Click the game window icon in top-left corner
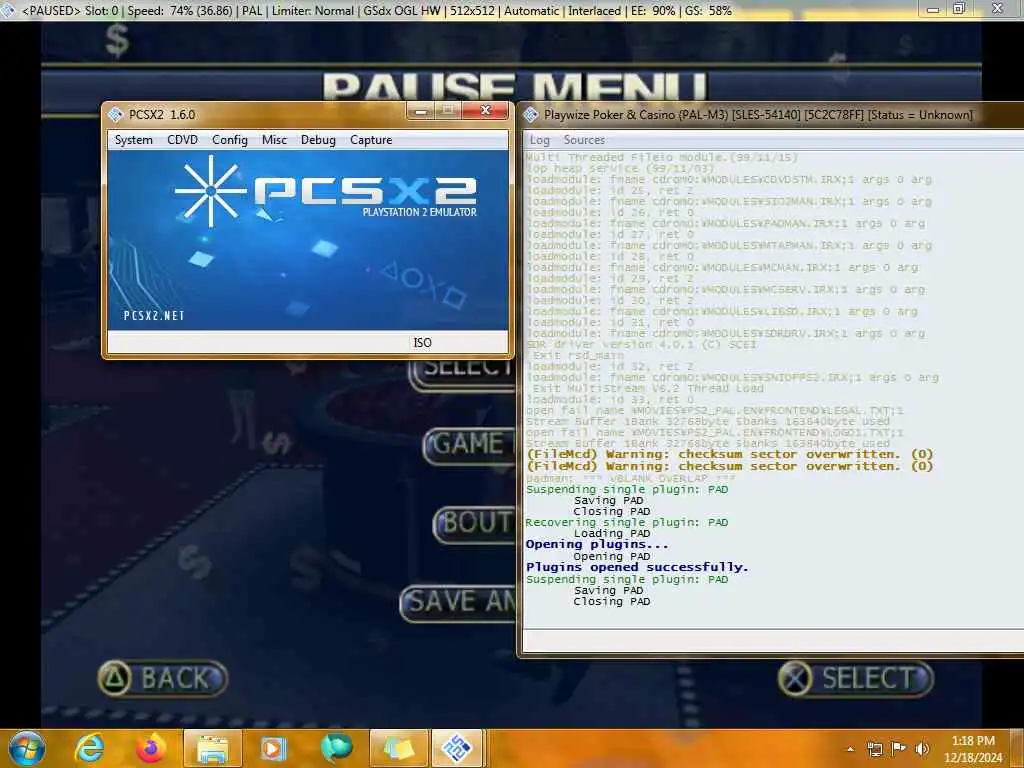 [7, 10]
